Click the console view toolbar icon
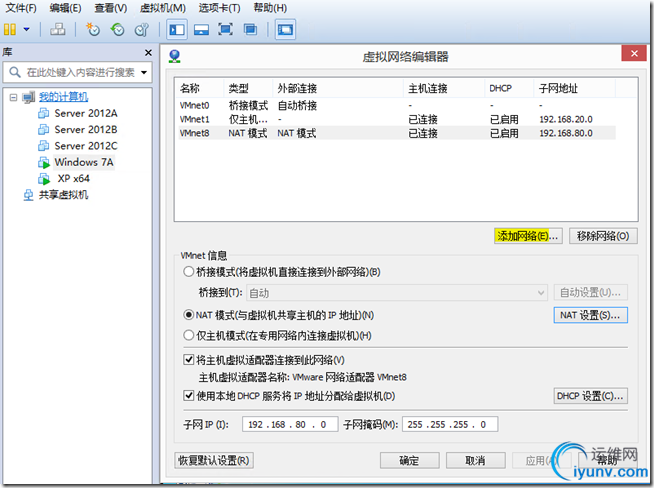The width and height of the screenshot is (654, 488). pyautogui.click(x=285, y=29)
